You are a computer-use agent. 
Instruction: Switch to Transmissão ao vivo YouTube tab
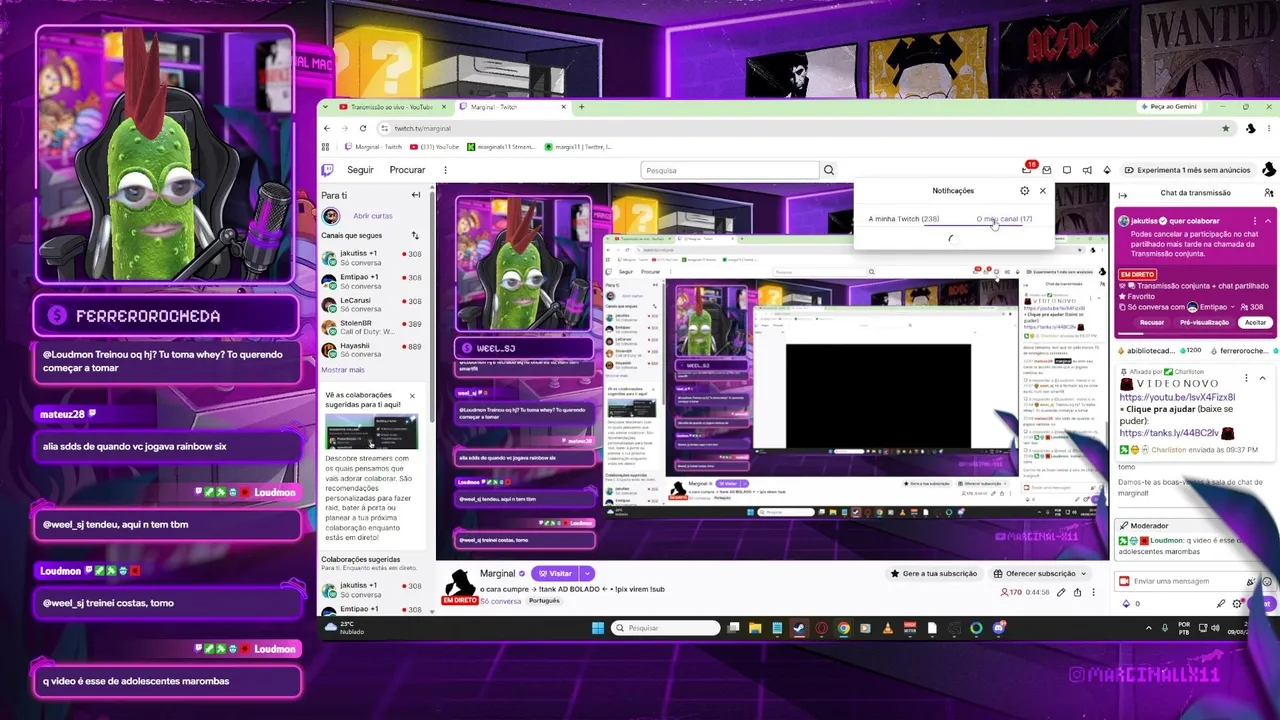(x=393, y=107)
